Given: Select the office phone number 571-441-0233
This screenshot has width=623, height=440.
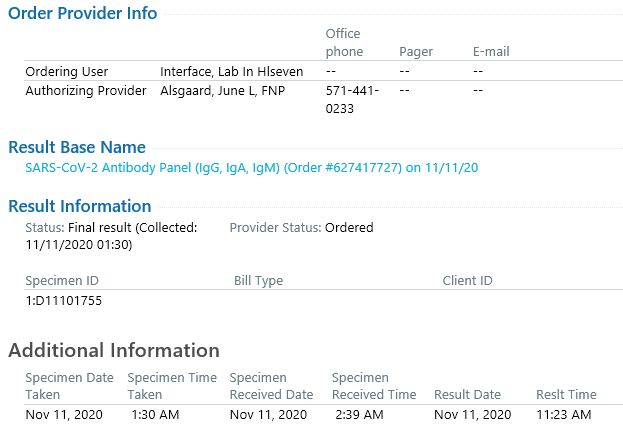Looking at the screenshot, I should (x=352, y=99).
